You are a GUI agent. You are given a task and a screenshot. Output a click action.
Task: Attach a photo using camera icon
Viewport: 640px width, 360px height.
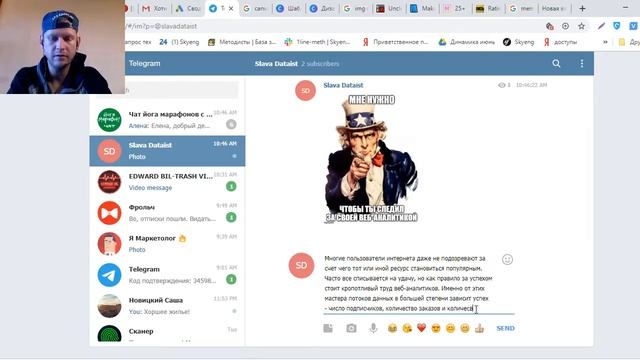click(x=351, y=328)
